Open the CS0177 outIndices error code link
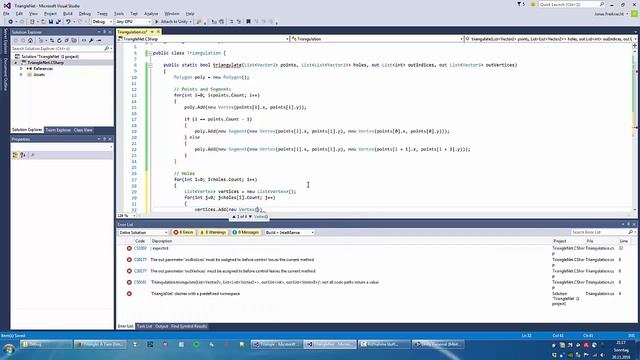Image resolution: width=640 pixels, height=360 pixels. point(140,260)
